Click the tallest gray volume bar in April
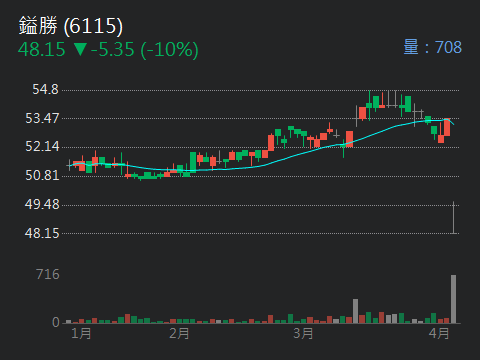This screenshot has width=480, height=360. click(x=453, y=299)
